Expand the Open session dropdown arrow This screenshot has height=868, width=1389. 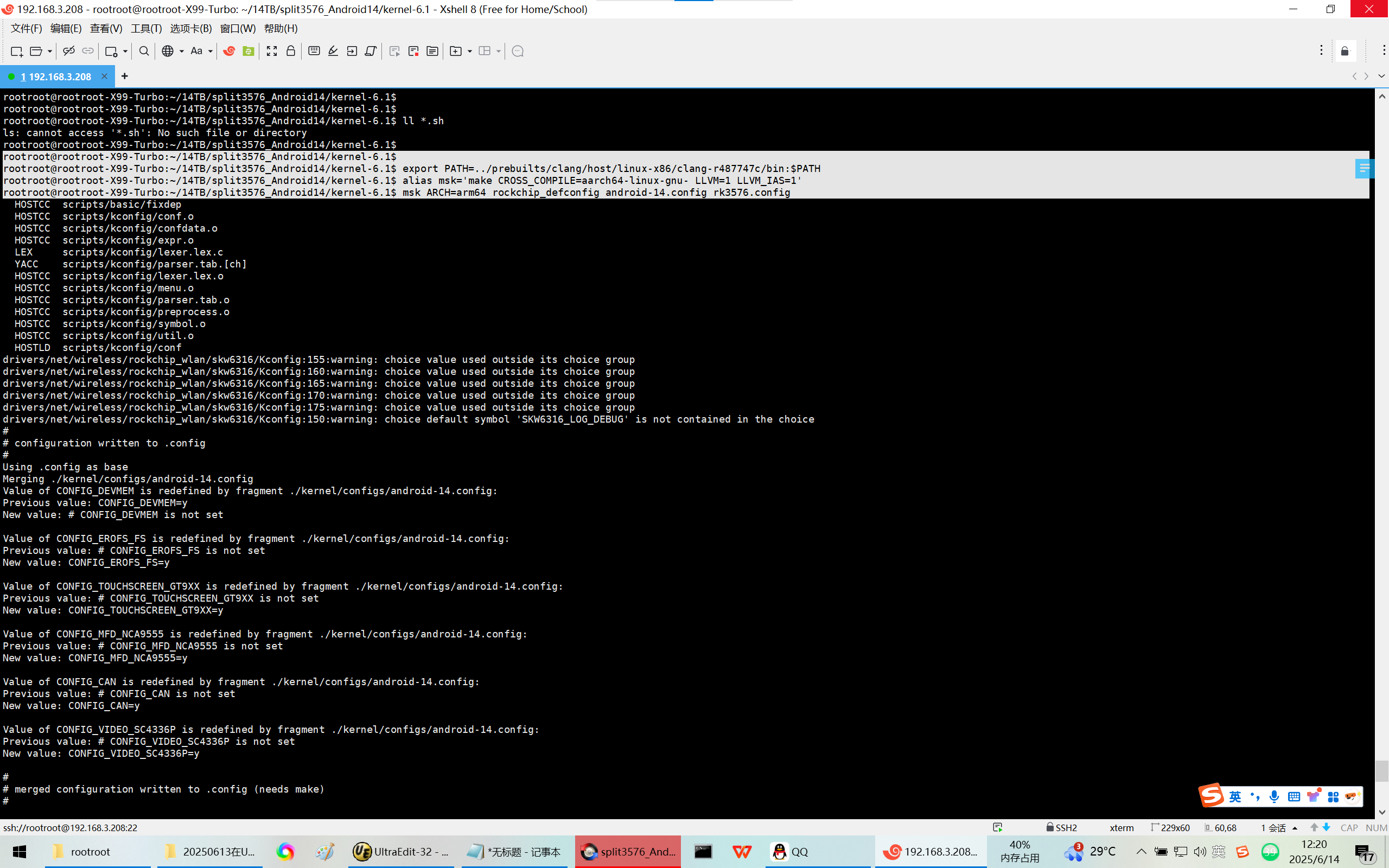coord(50,51)
